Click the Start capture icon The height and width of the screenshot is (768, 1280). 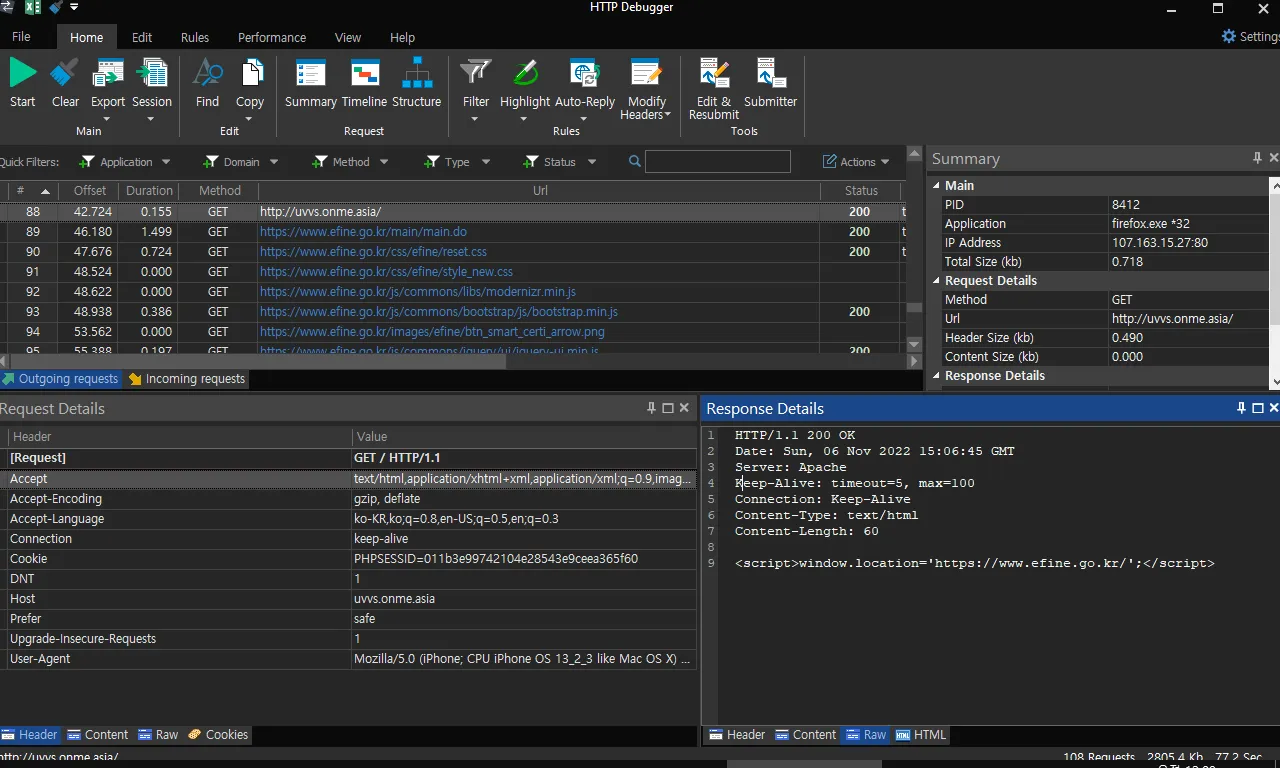[x=22, y=80]
